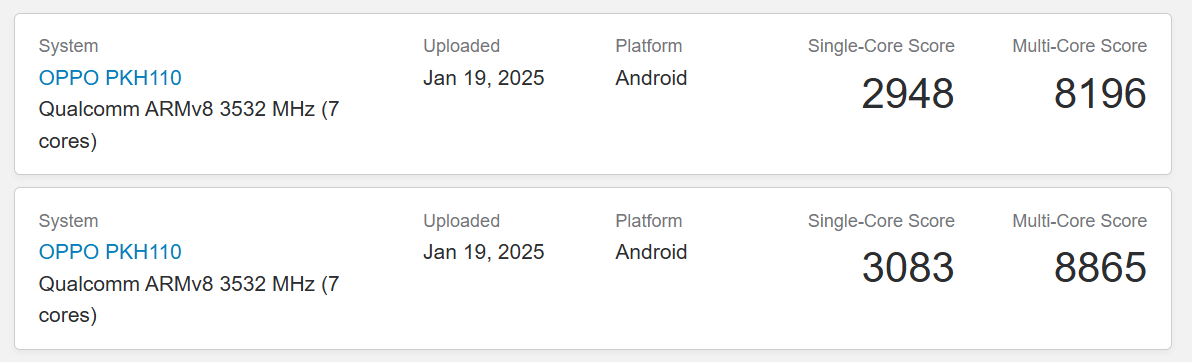Click the Qualcomm ARMv8 processor text in the 3083 result
Viewport: 1192px width, 362px height.
[189, 300]
